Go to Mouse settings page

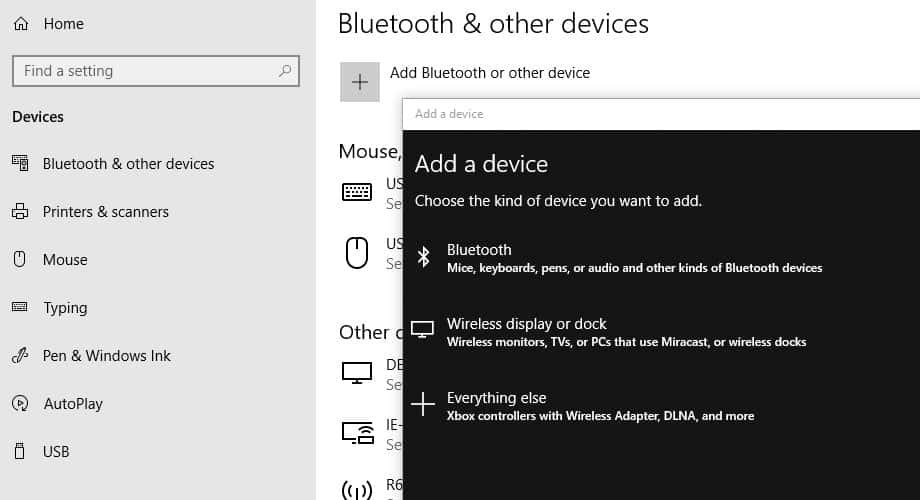coord(65,260)
